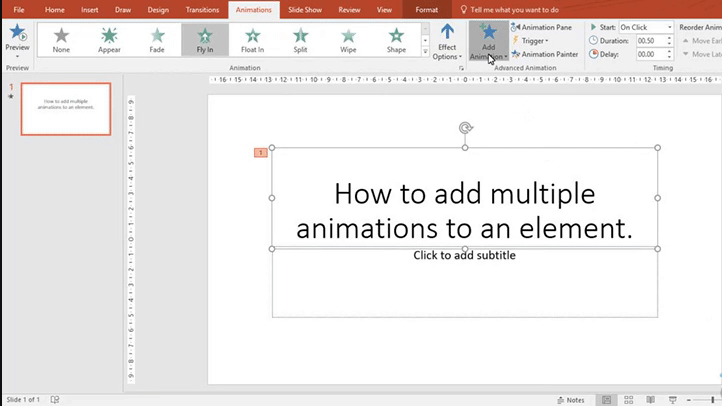Choose the Float In animation

252,40
